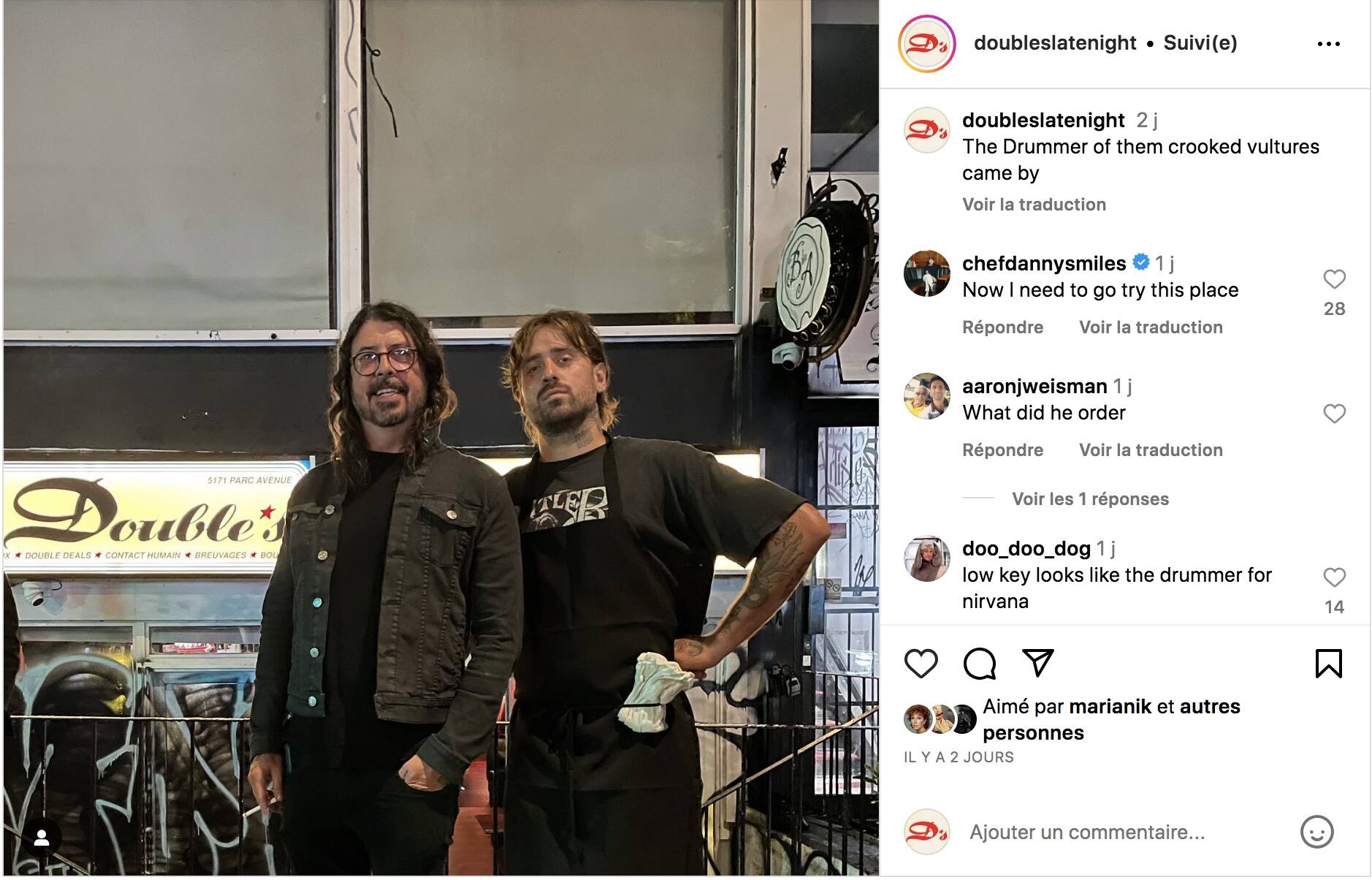Open the comment bubble icon
This screenshot has width=1372, height=880.
(x=979, y=664)
